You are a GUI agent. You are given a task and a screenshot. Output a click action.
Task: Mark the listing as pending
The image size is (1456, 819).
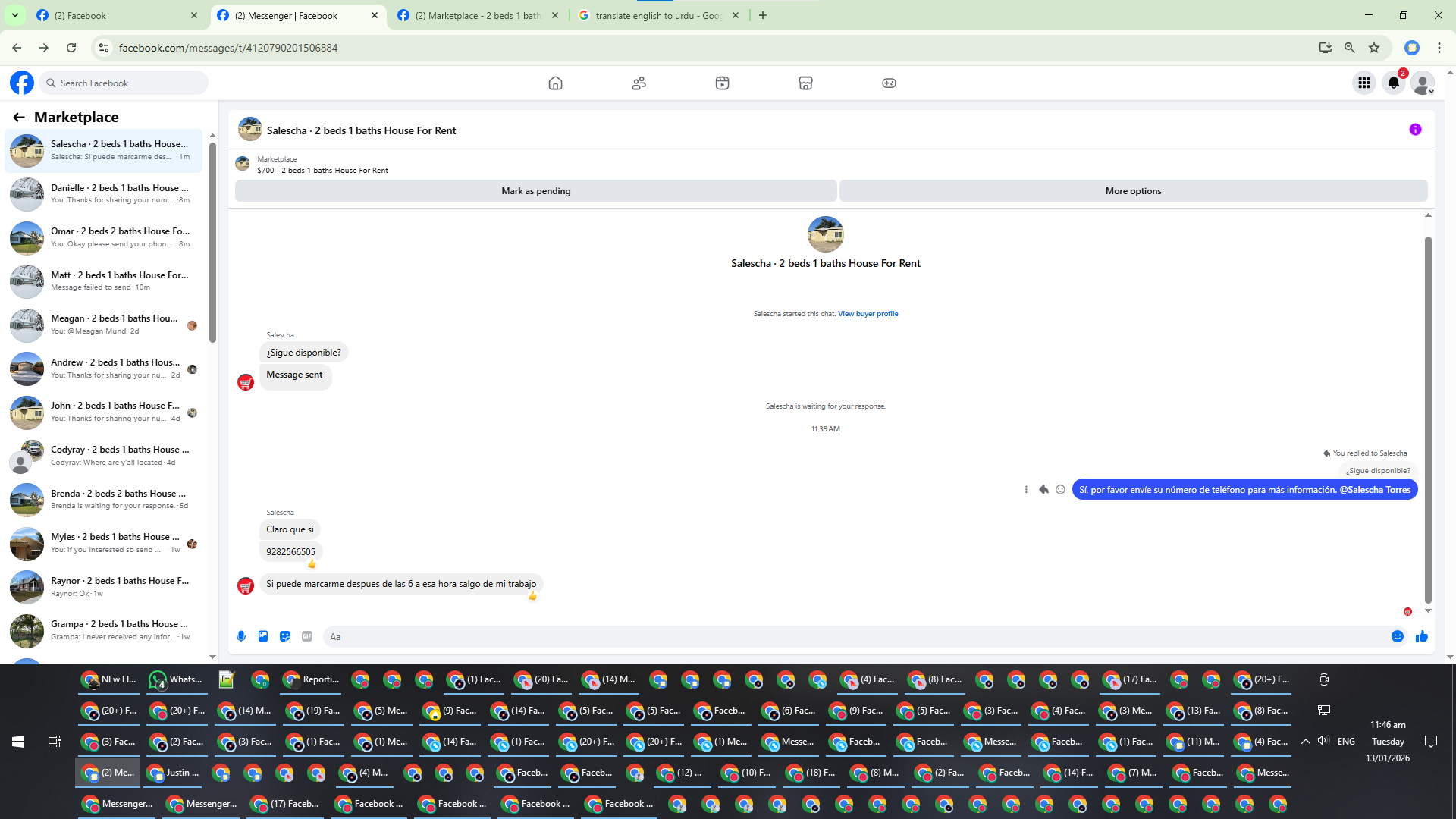tap(535, 191)
